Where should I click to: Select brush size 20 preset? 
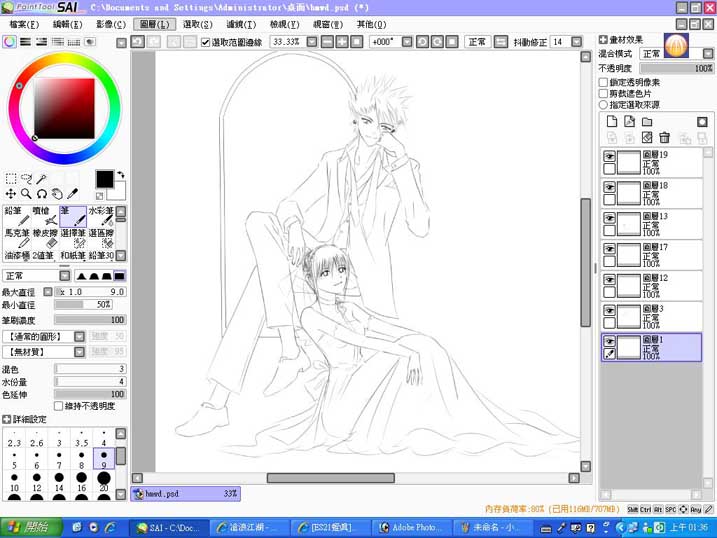click(104, 481)
